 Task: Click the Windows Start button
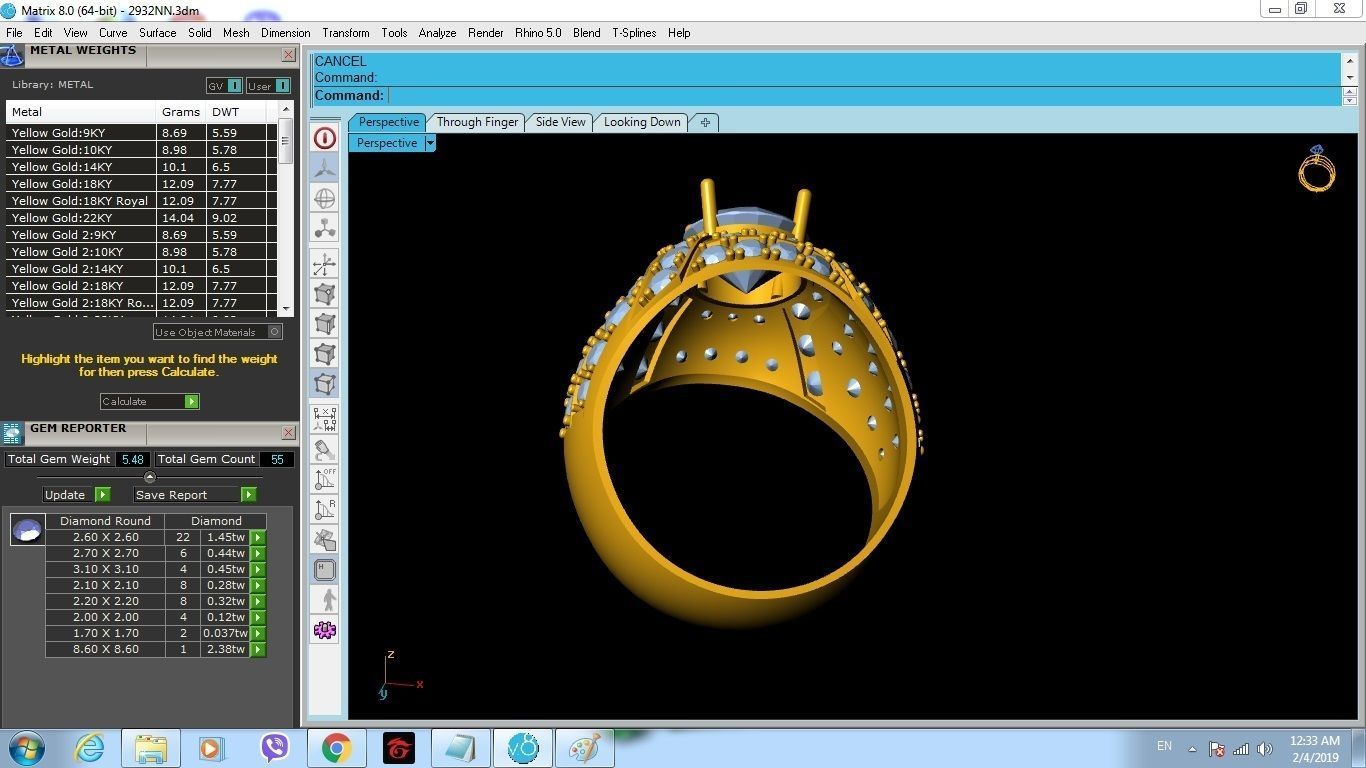point(26,748)
